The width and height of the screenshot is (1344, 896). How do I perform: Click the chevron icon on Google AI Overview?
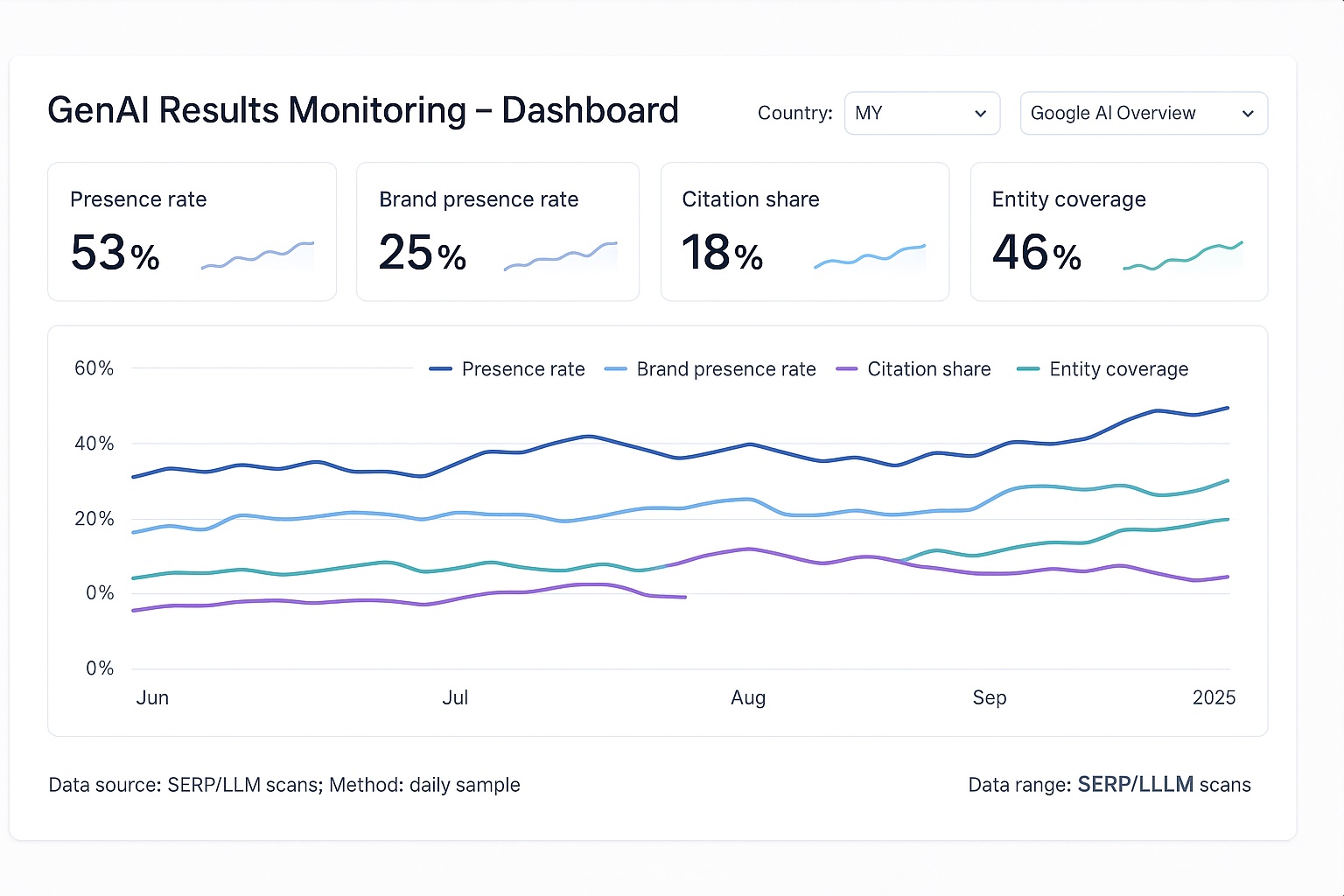point(1249,114)
